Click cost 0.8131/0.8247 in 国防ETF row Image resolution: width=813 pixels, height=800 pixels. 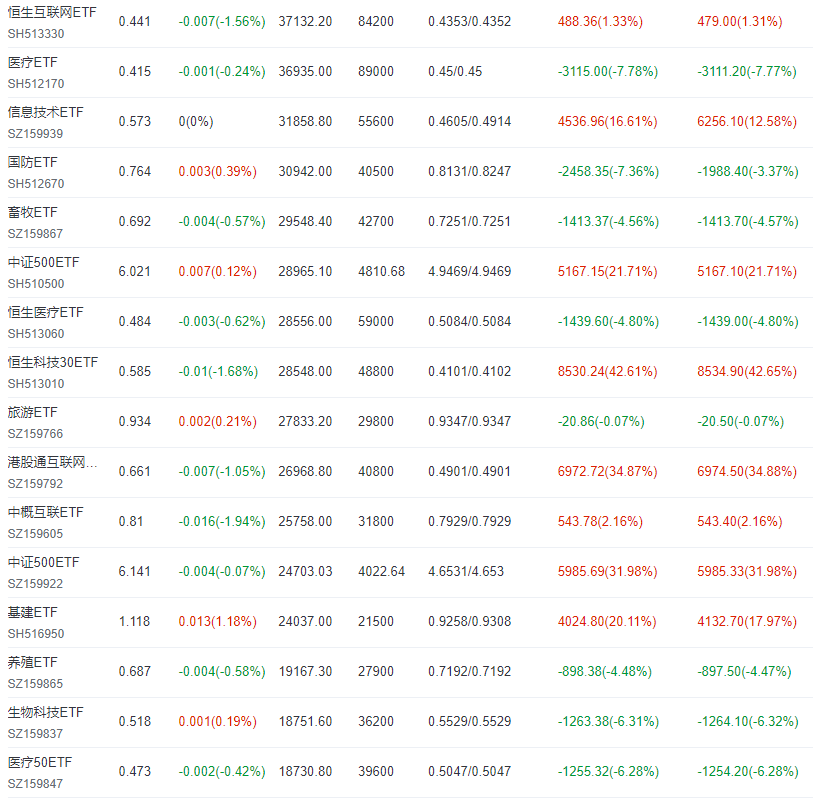(x=469, y=172)
